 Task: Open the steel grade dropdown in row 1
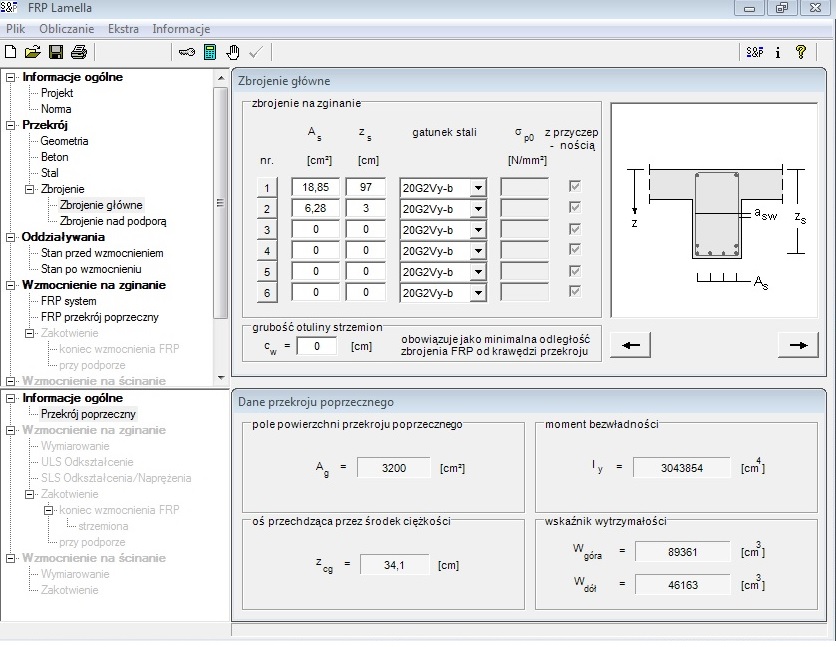[x=478, y=187]
